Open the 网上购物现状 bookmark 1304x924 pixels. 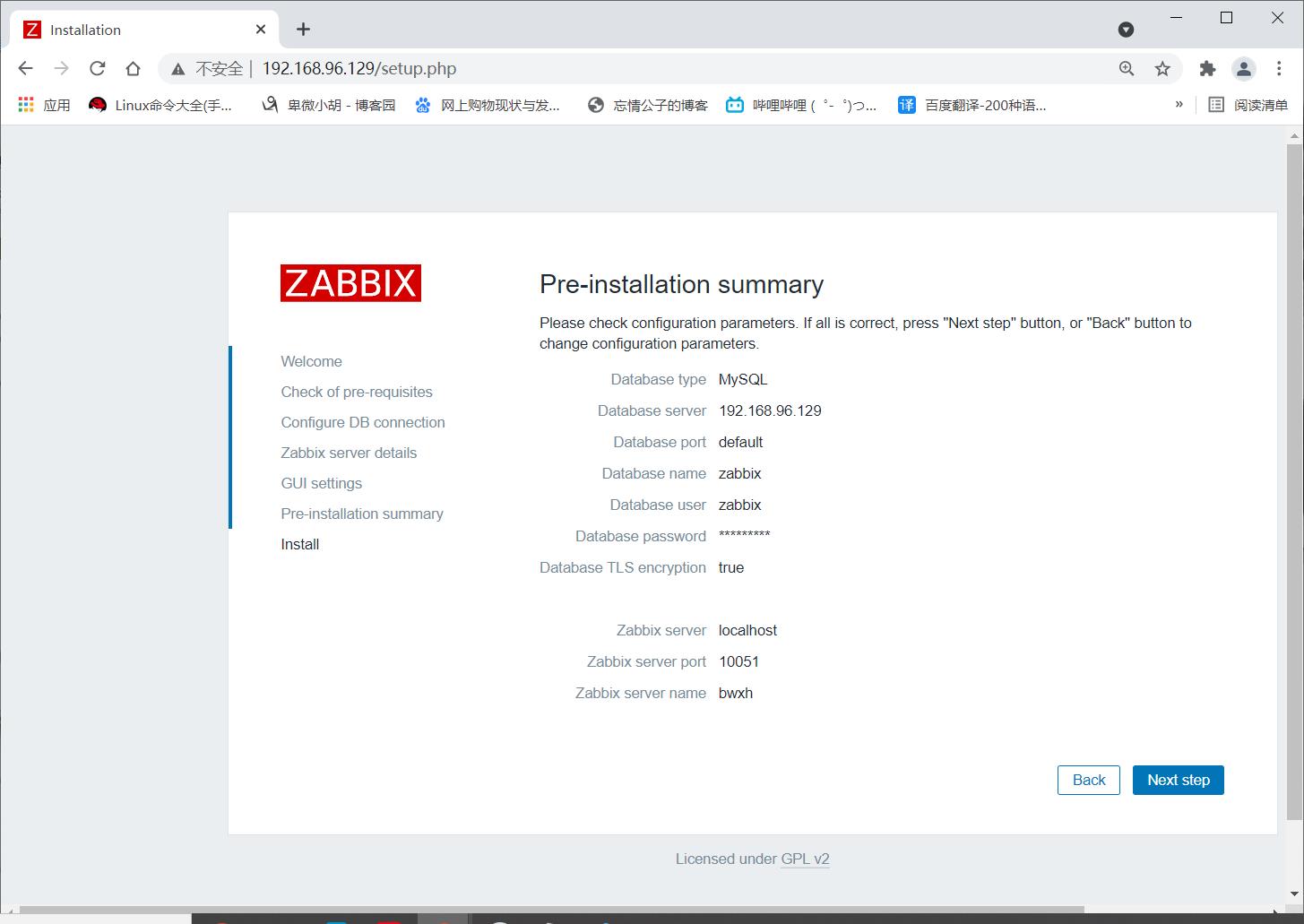pyautogui.click(x=487, y=105)
